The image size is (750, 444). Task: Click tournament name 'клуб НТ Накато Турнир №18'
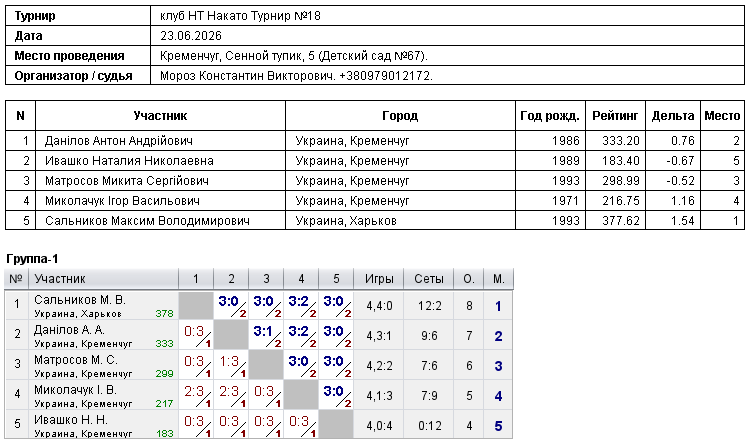(240, 16)
